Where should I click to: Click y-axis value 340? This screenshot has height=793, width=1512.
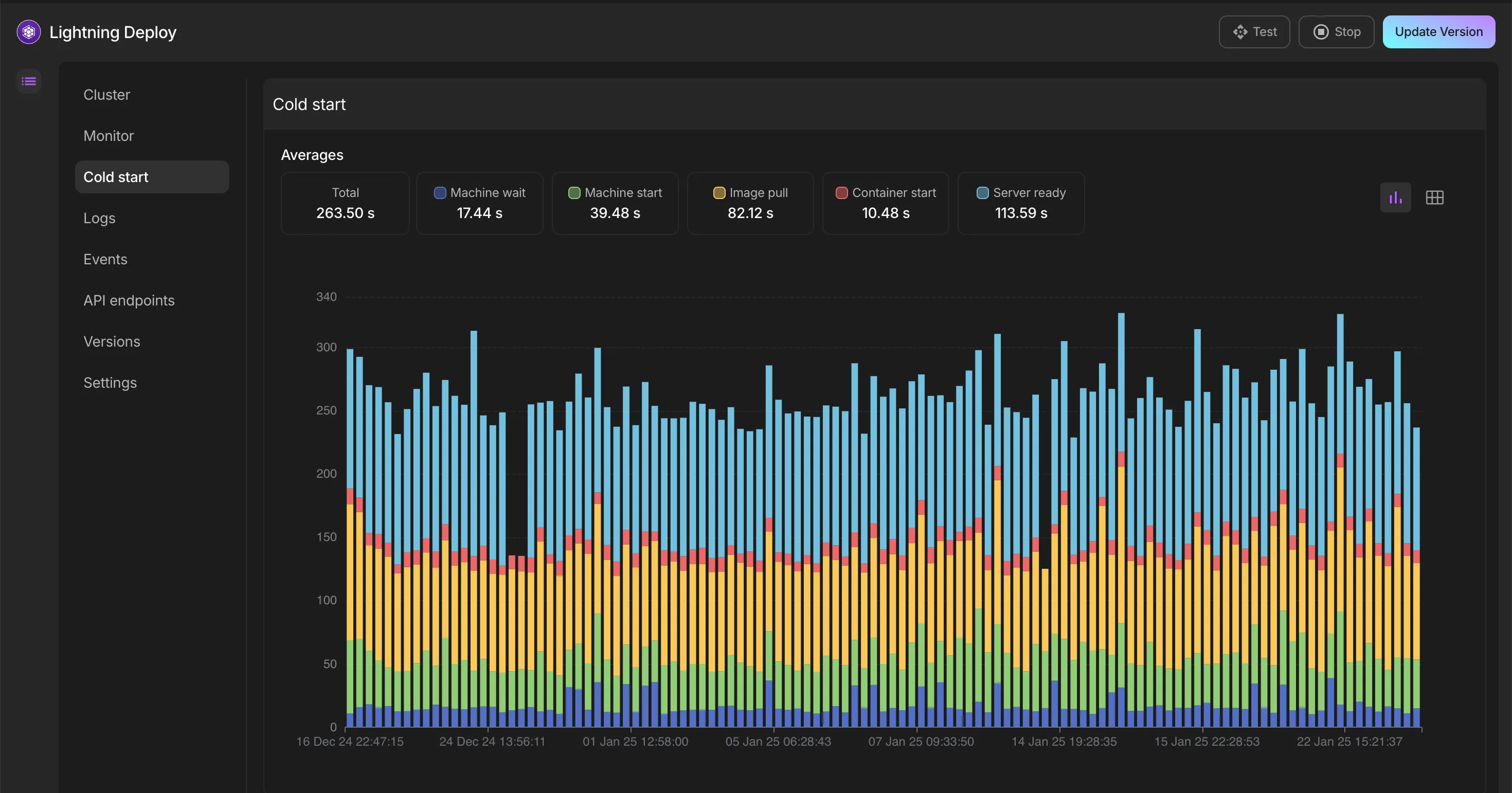327,297
